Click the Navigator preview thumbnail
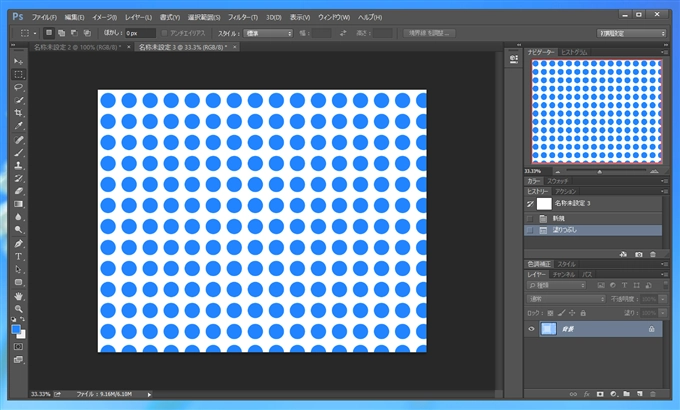Screen dimensions: 680x410 coord(597,112)
